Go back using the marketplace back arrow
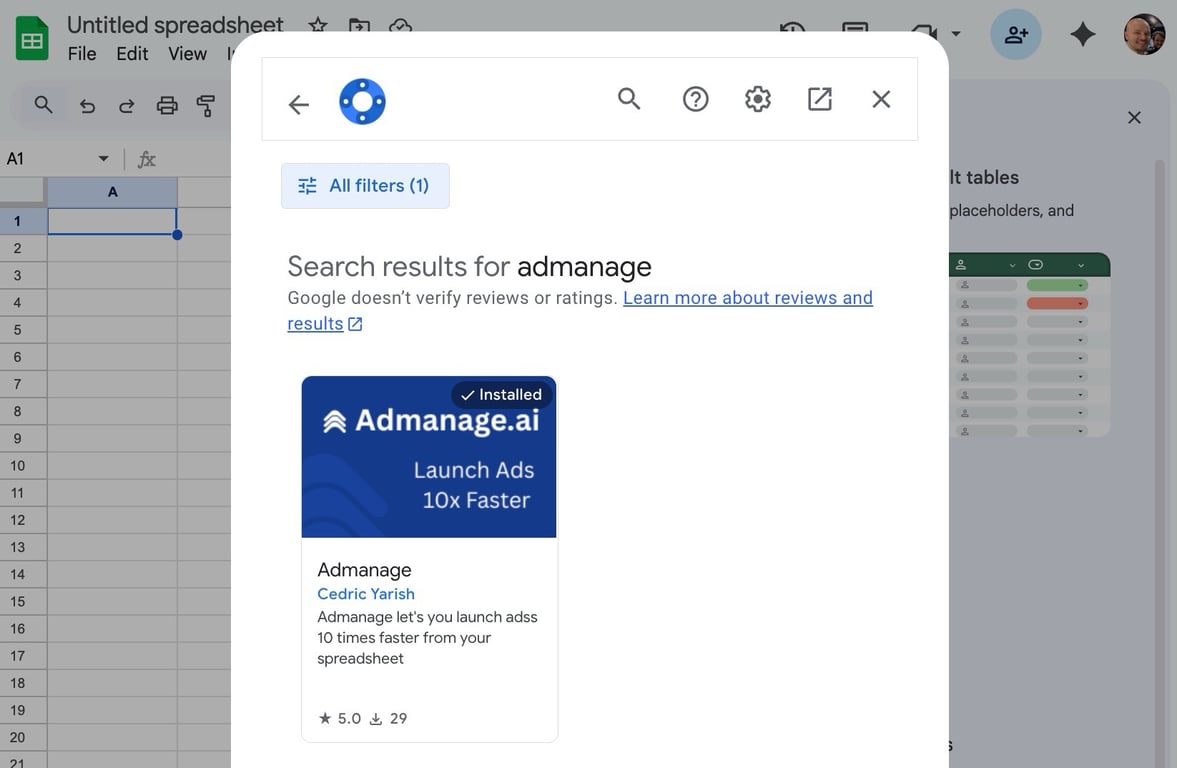Viewport: 1177px width, 768px height. pyautogui.click(x=299, y=104)
